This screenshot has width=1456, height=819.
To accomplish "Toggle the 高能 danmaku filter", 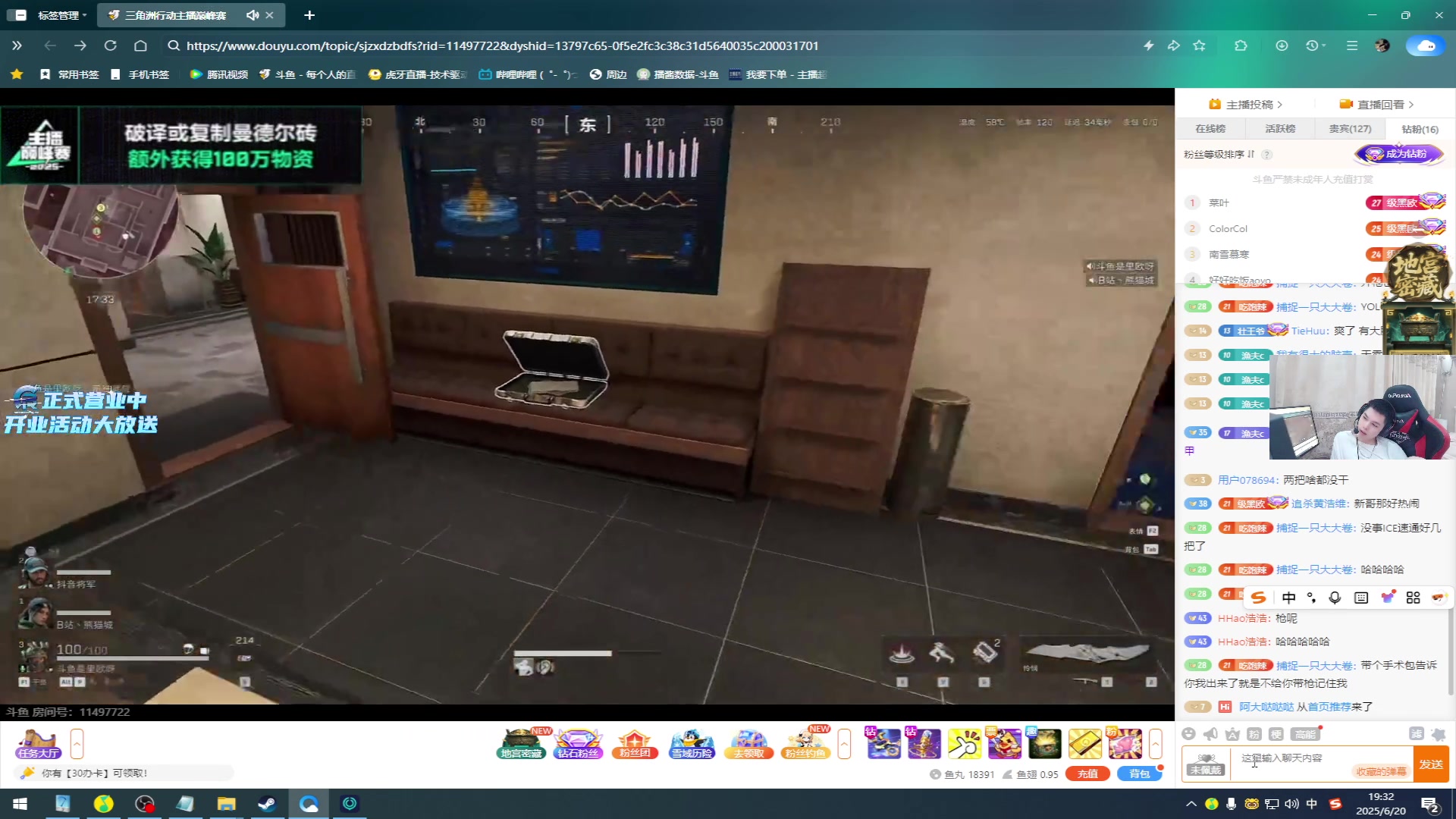I will click(1306, 733).
